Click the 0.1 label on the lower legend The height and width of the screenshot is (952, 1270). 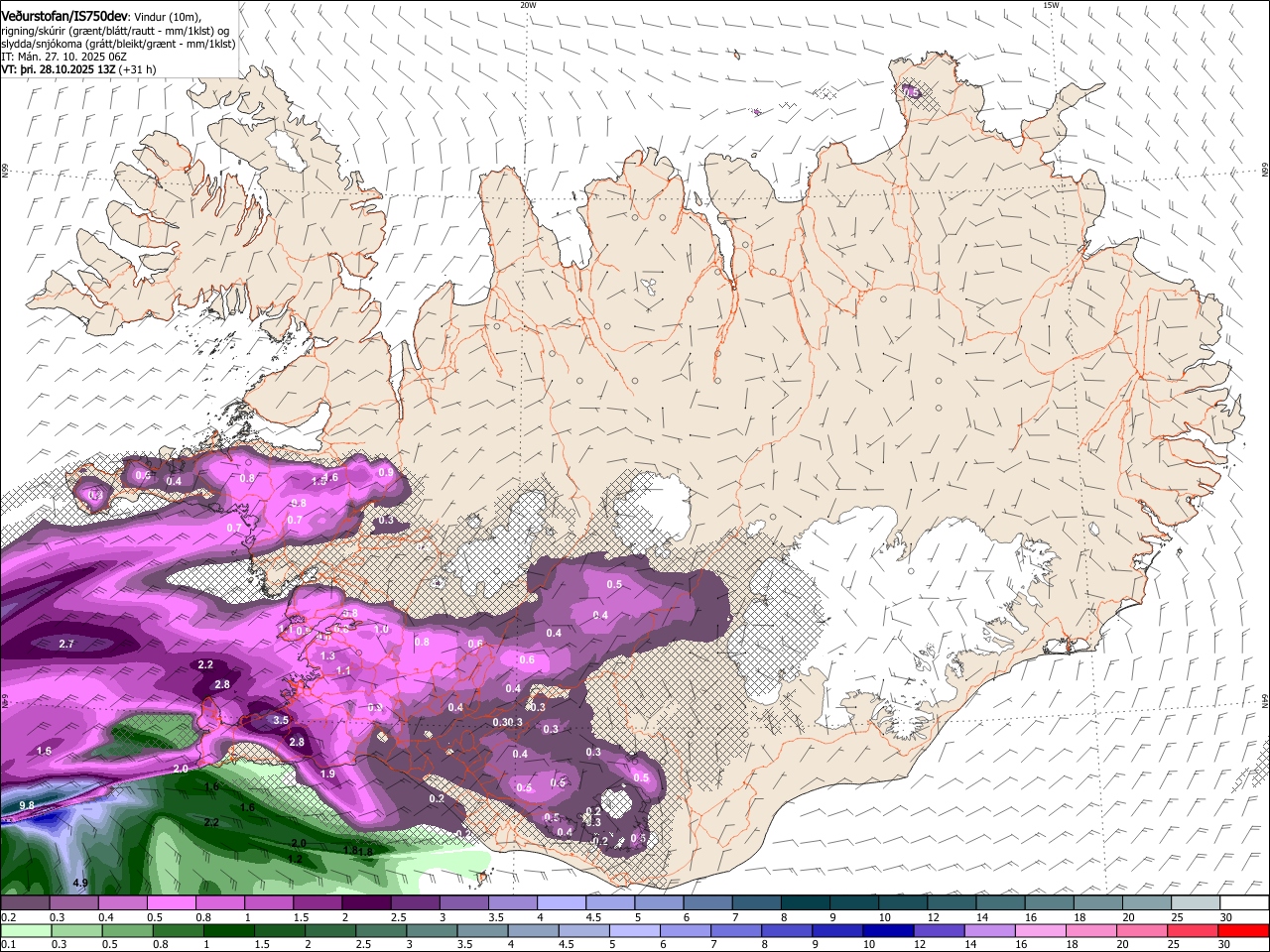pyautogui.click(x=7, y=945)
